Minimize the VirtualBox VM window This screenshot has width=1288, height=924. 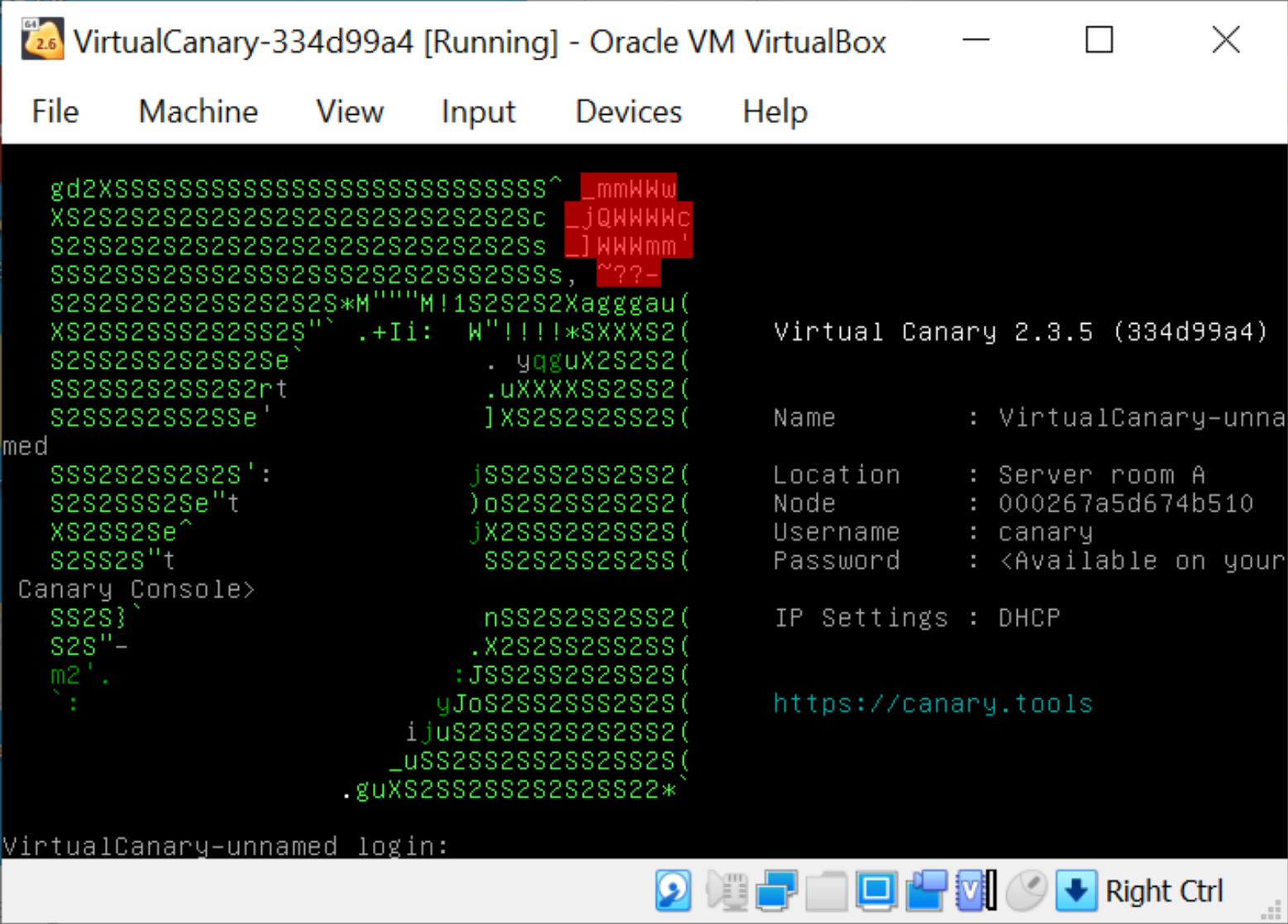pyautogui.click(x=976, y=40)
